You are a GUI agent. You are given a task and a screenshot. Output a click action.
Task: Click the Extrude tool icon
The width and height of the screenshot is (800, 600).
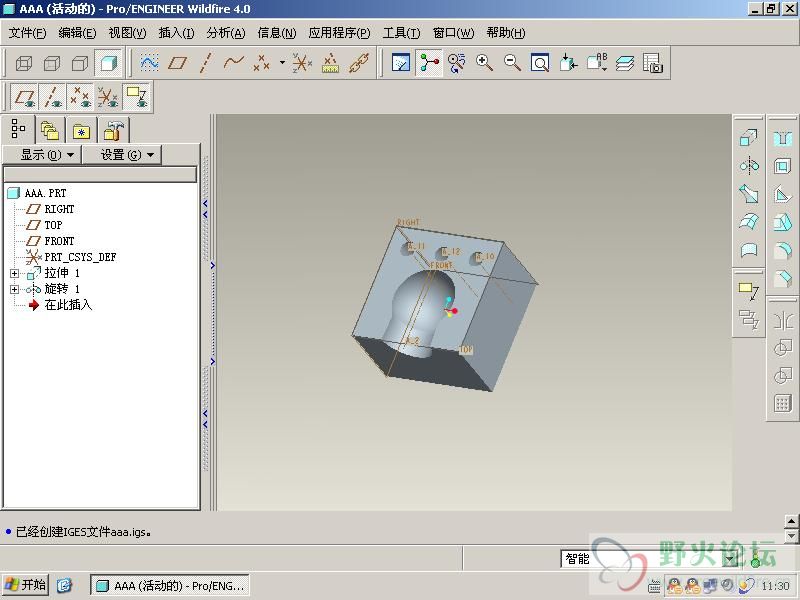point(749,137)
